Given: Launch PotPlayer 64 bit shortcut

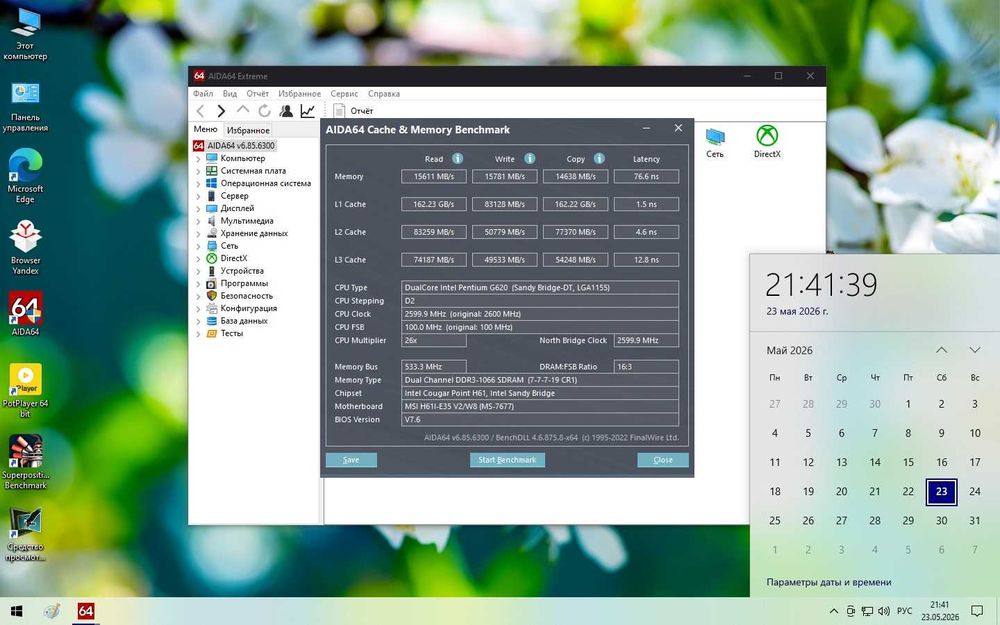Looking at the screenshot, I should click(25, 390).
